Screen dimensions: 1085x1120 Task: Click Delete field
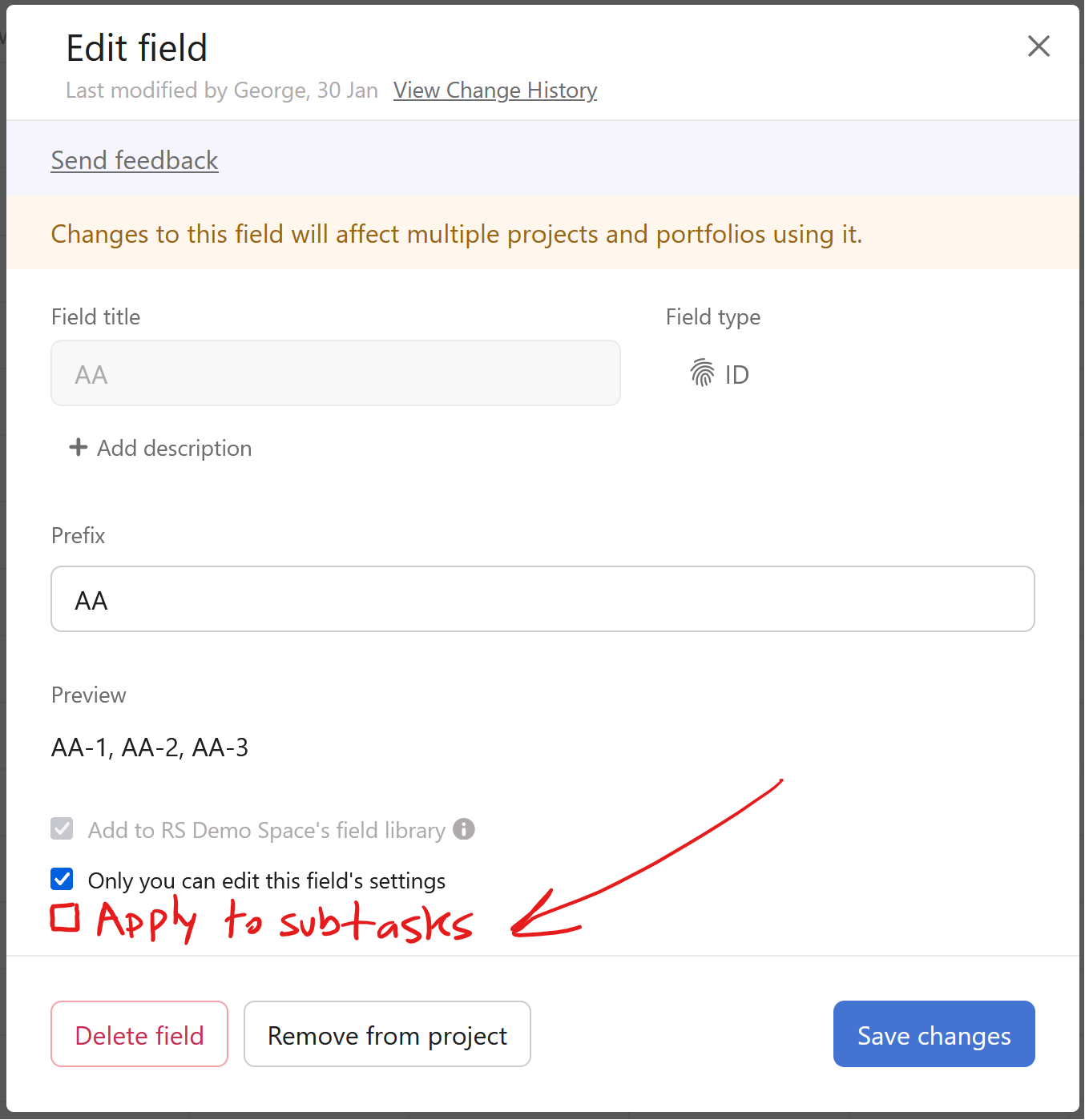(x=139, y=1034)
